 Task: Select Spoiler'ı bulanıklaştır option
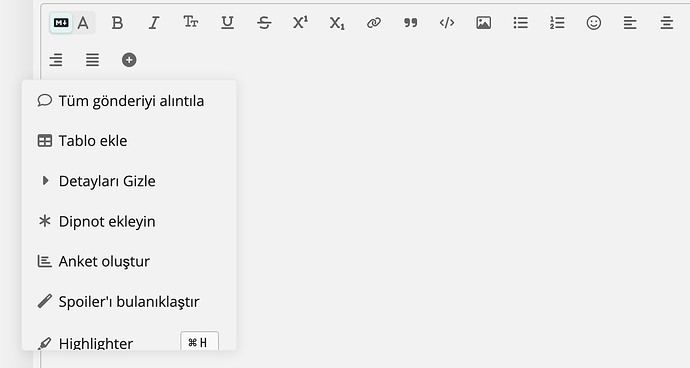click(x=129, y=302)
